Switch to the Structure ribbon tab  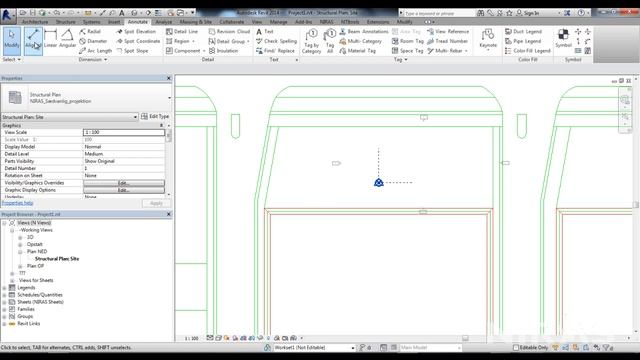click(66, 22)
